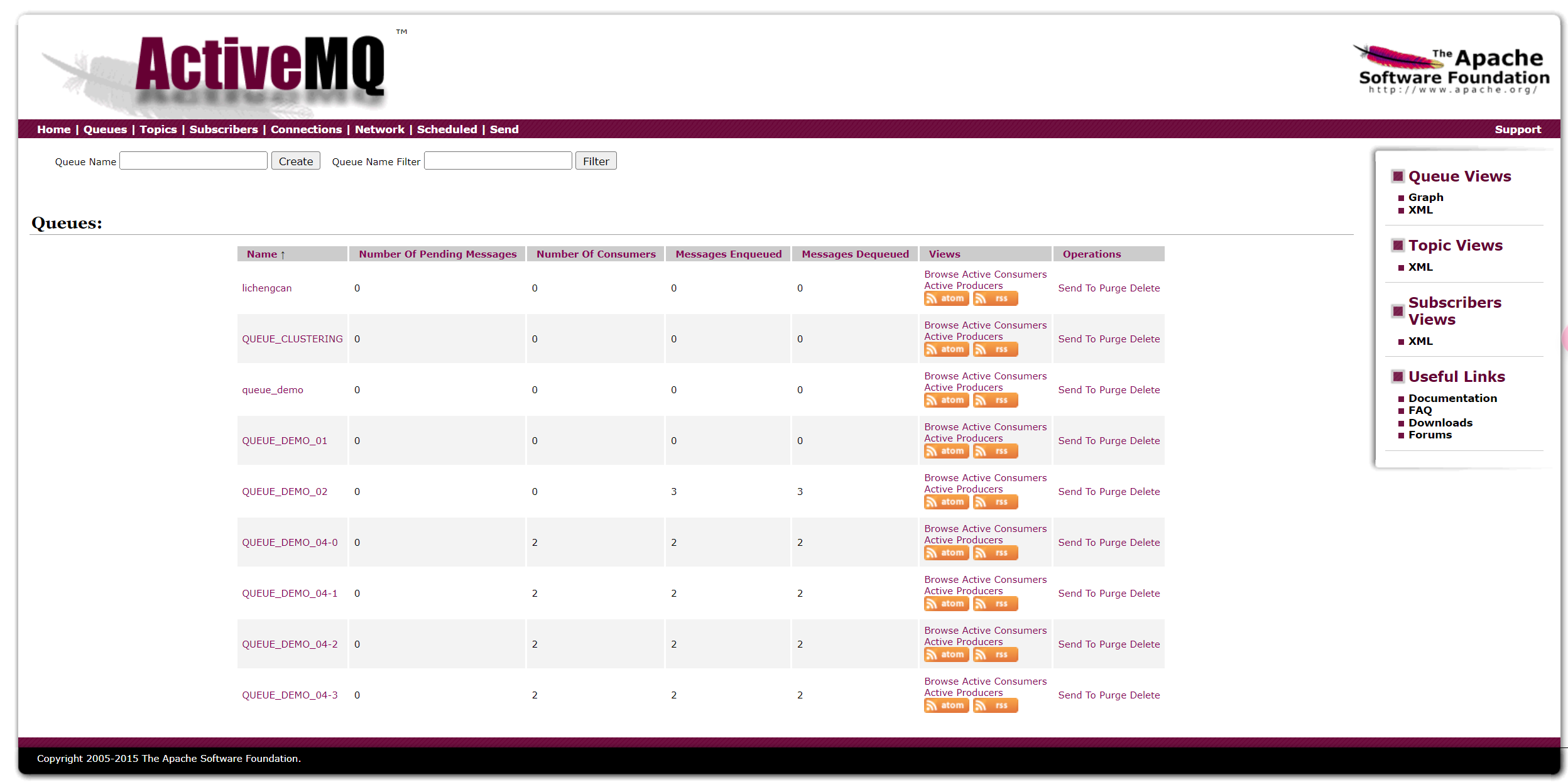Open the atom feed for QUEUE_CLUSTERING

coord(946,350)
